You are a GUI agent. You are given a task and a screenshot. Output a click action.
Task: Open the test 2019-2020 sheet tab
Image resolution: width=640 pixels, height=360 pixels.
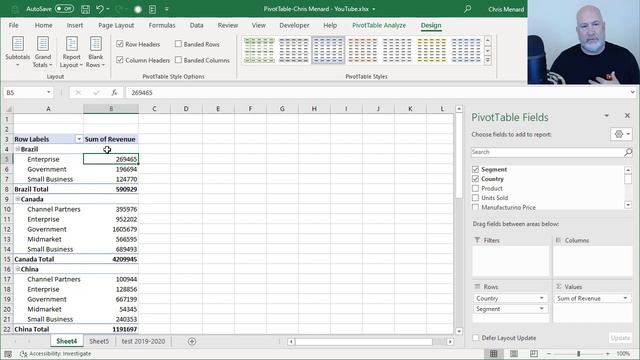pyautogui.click(x=143, y=341)
